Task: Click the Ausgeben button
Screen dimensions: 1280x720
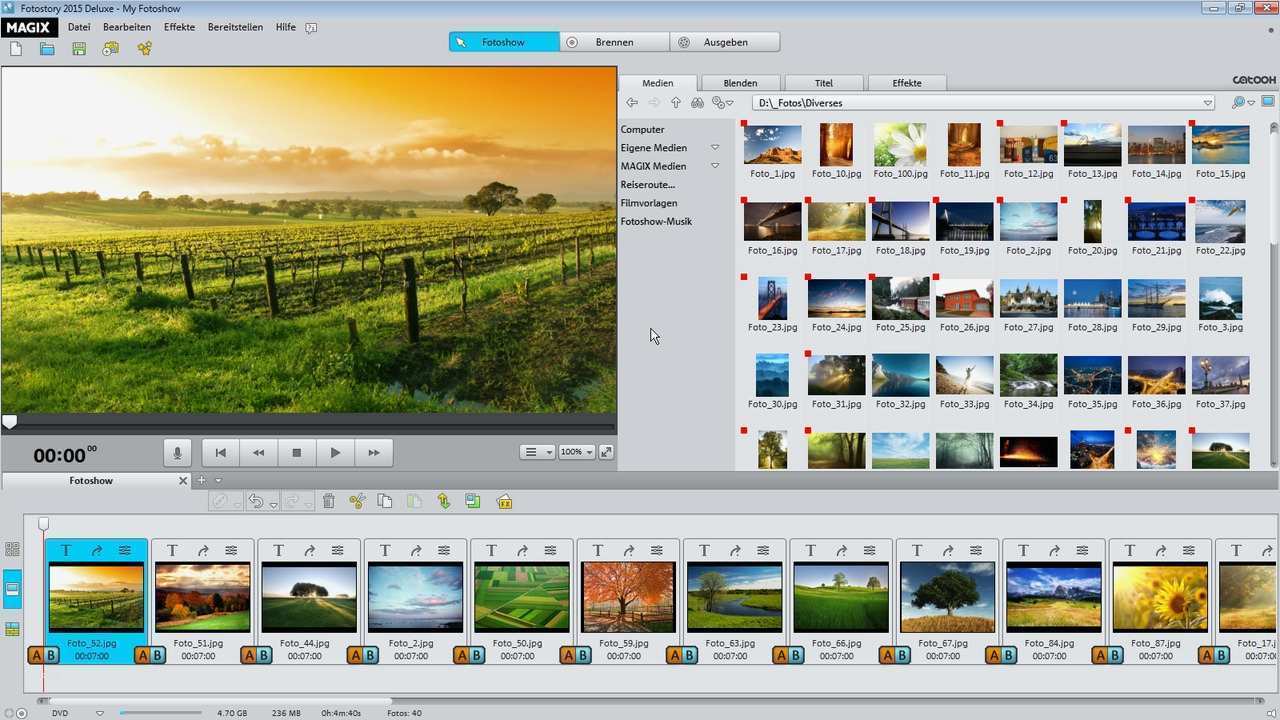Action: (724, 42)
